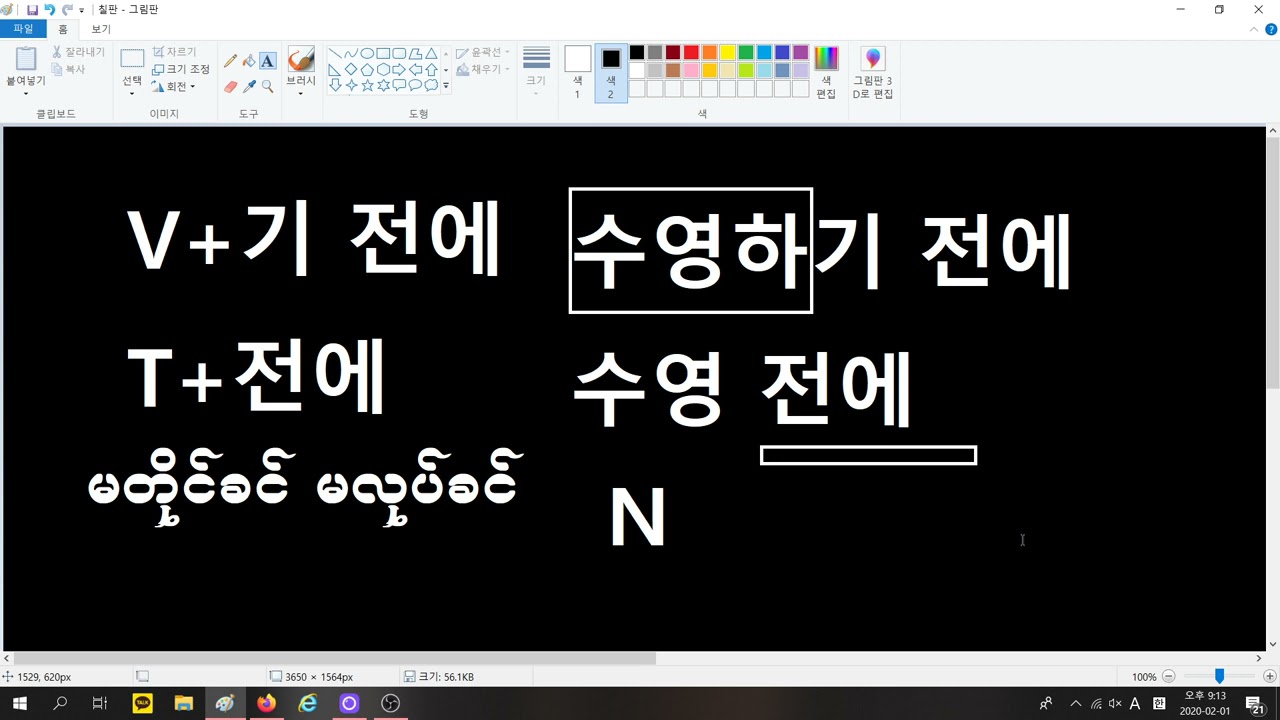Viewport: 1280px width, 720px height.
Task: Switch to the 홈 tab
Action: coord(63,30)
